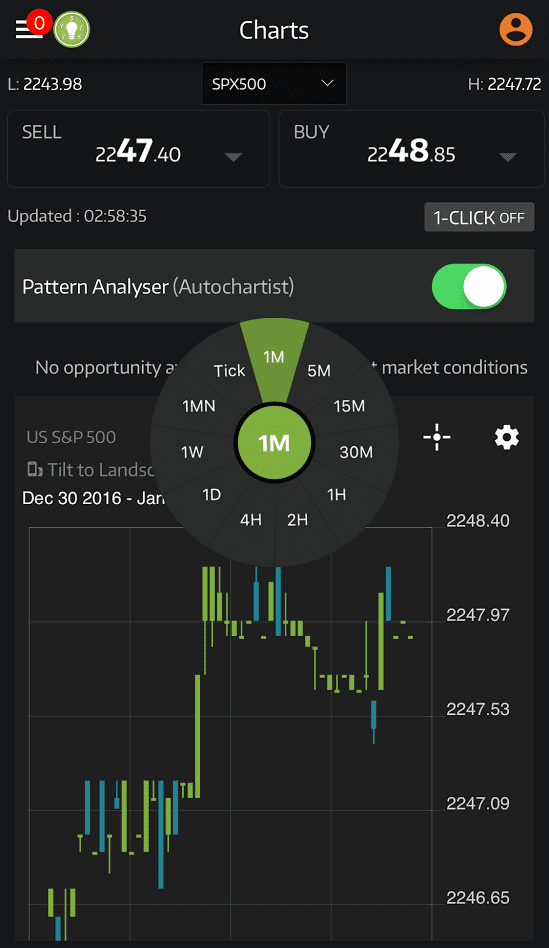Toggle Pattern Analyser switch off
The width and height of the screenshot is (549, 948).
[469, 286]
